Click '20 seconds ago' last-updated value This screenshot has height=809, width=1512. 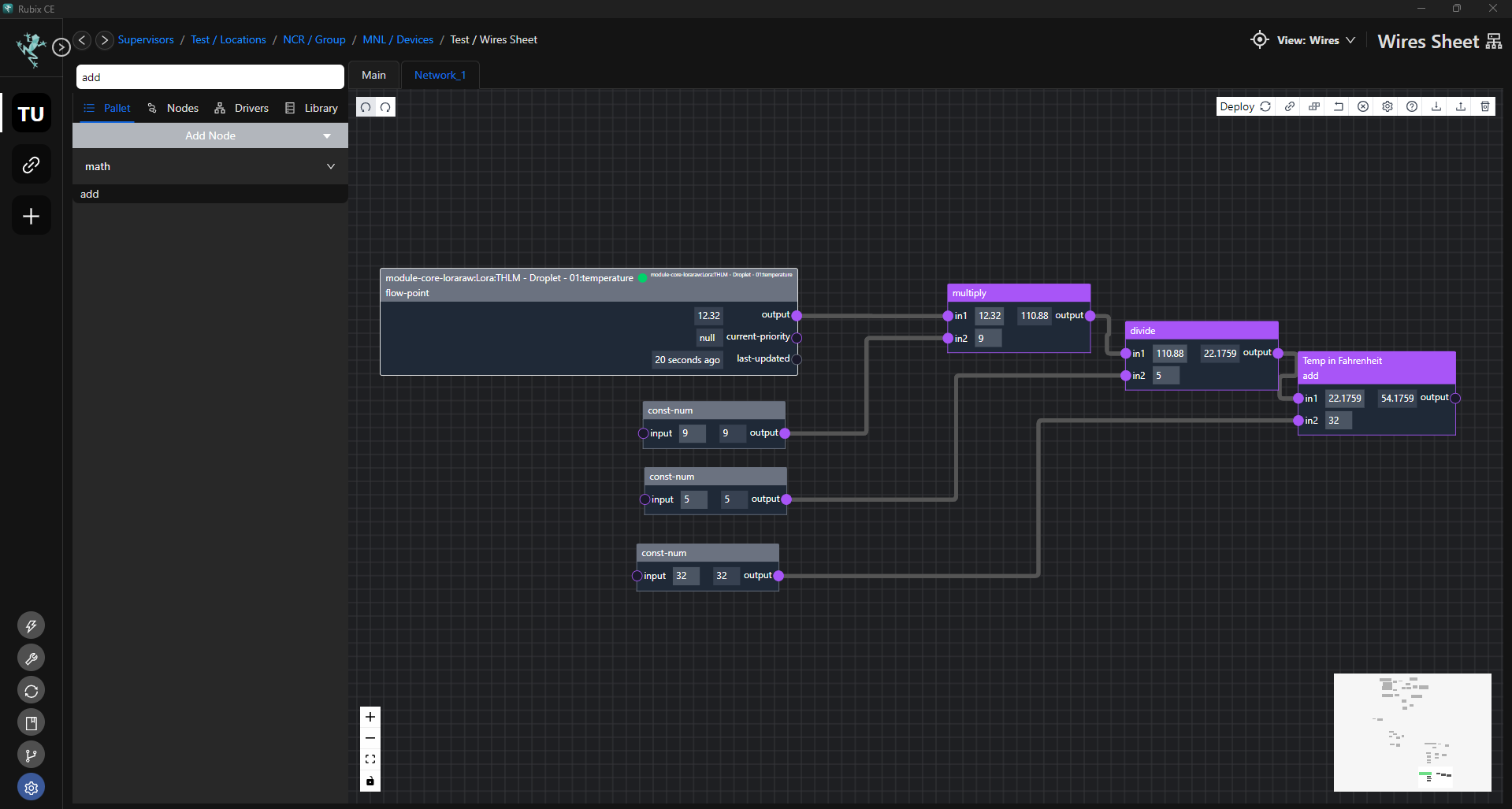pos(687,360)
